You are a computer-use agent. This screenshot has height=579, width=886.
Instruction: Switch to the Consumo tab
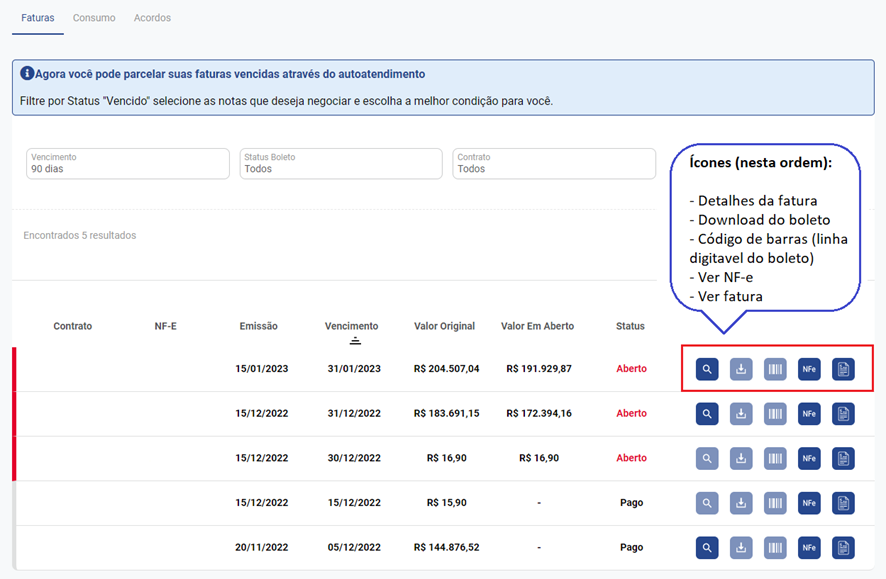[94, 18]
